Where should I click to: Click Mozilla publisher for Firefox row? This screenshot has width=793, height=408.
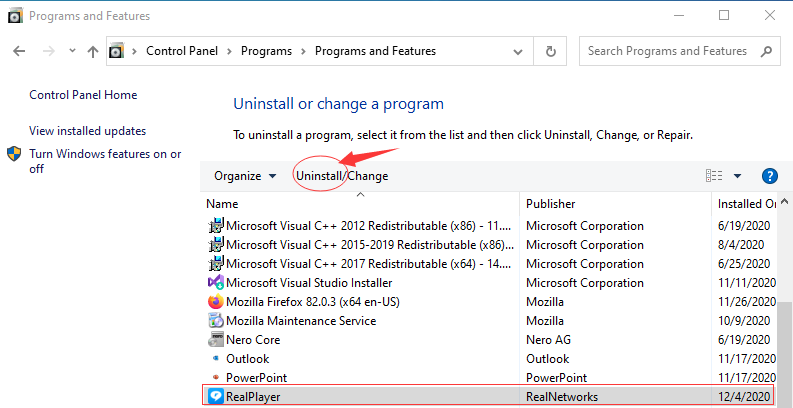tap(545, 302)
